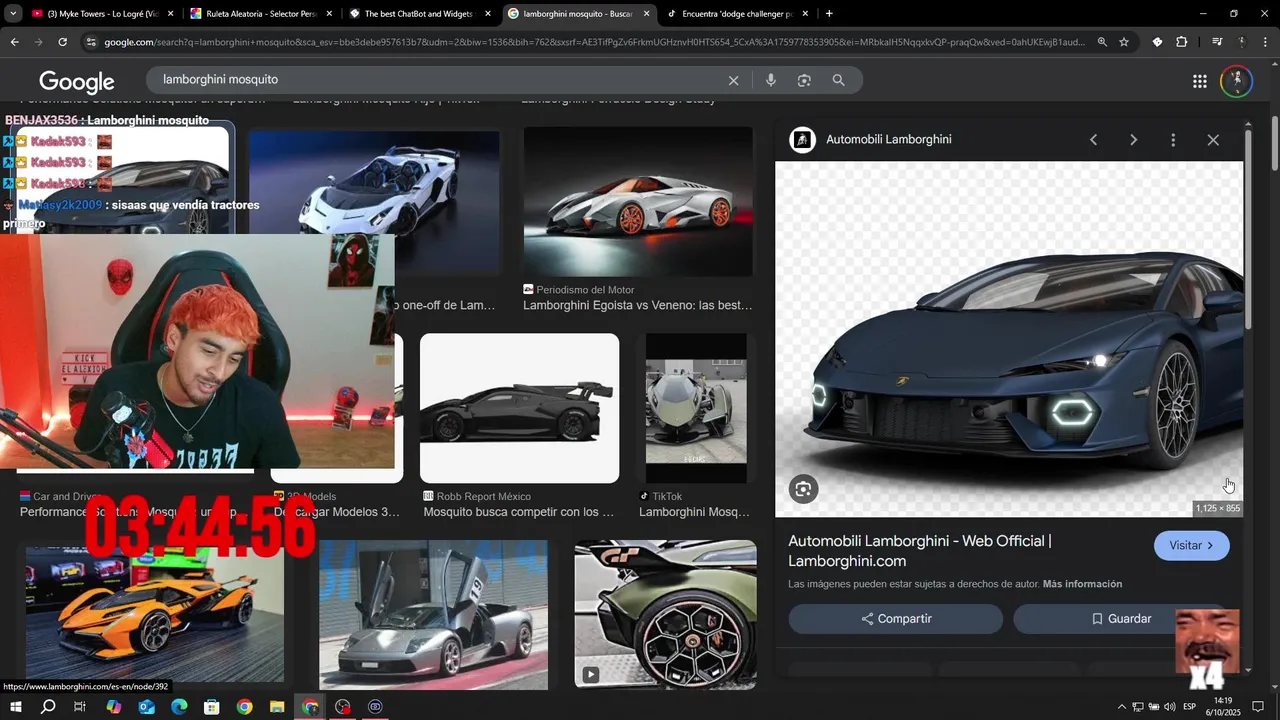Click the Guardar button
Viewport: 1280px width, 720px height.
click(x=1121, y=619)
